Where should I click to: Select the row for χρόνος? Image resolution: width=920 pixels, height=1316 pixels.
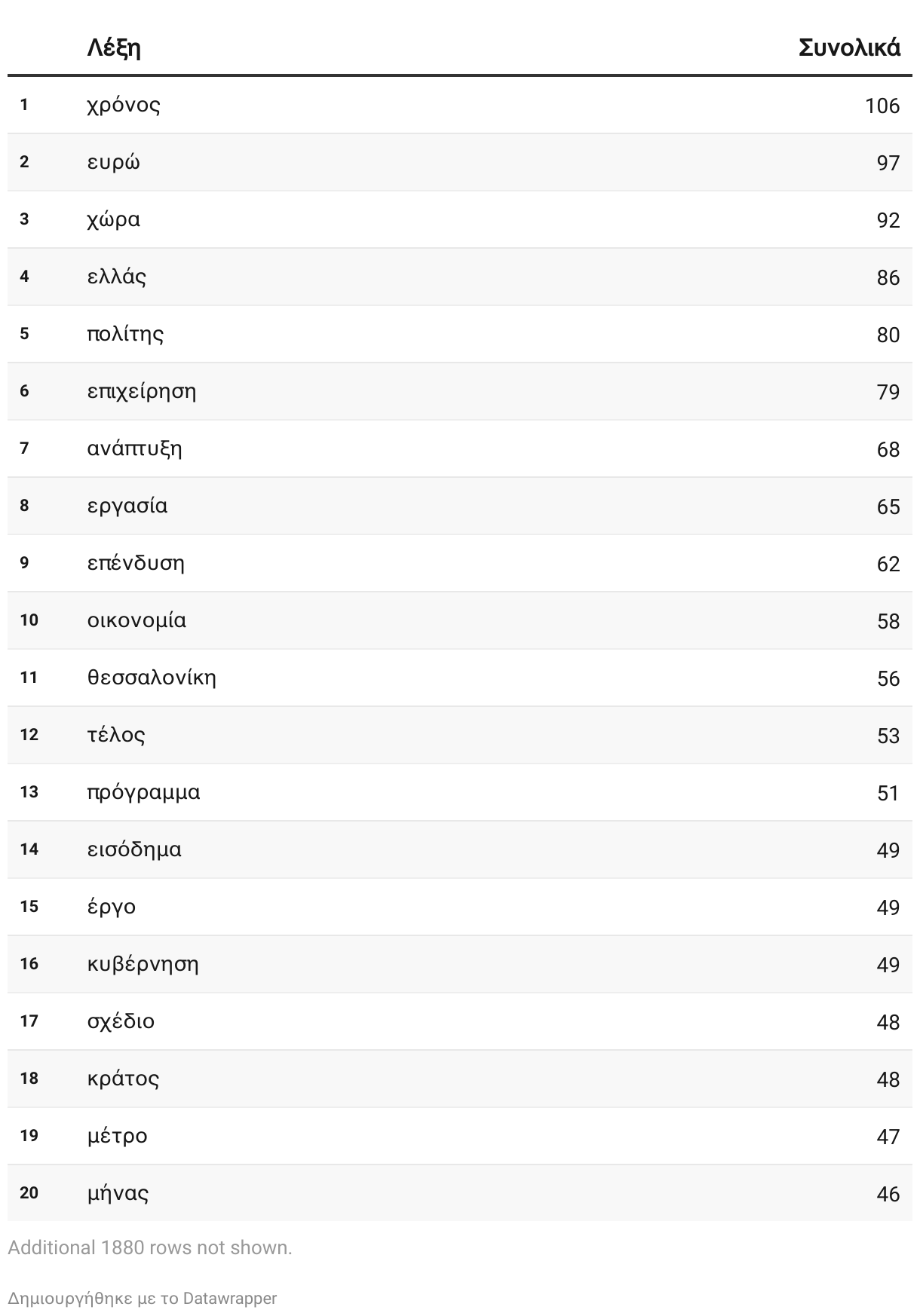(460, 105)
